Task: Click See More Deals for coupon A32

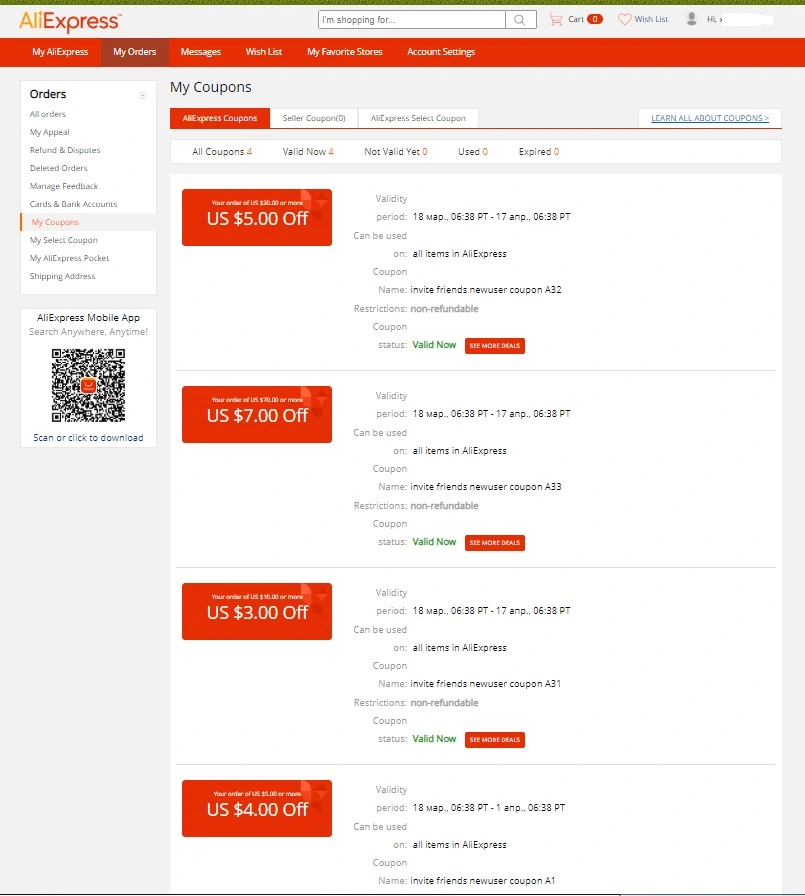Action: 495,346
